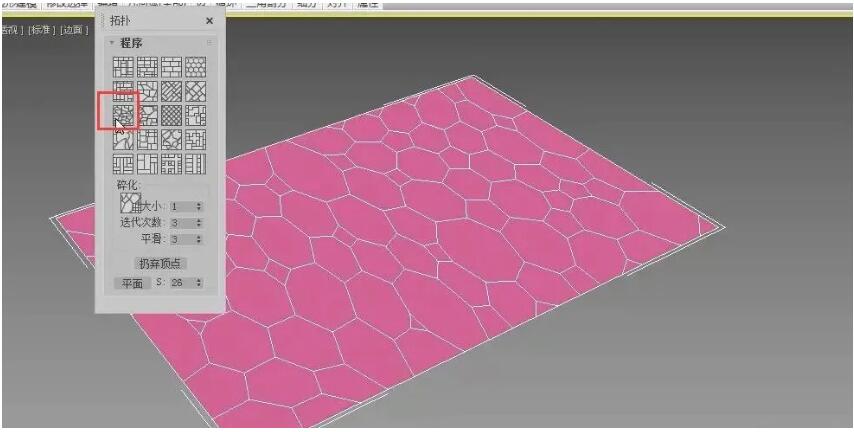854x432 pixels.
Task: Select the fine crosshatch mesh pattern
Action: click(x=171, y=116)
